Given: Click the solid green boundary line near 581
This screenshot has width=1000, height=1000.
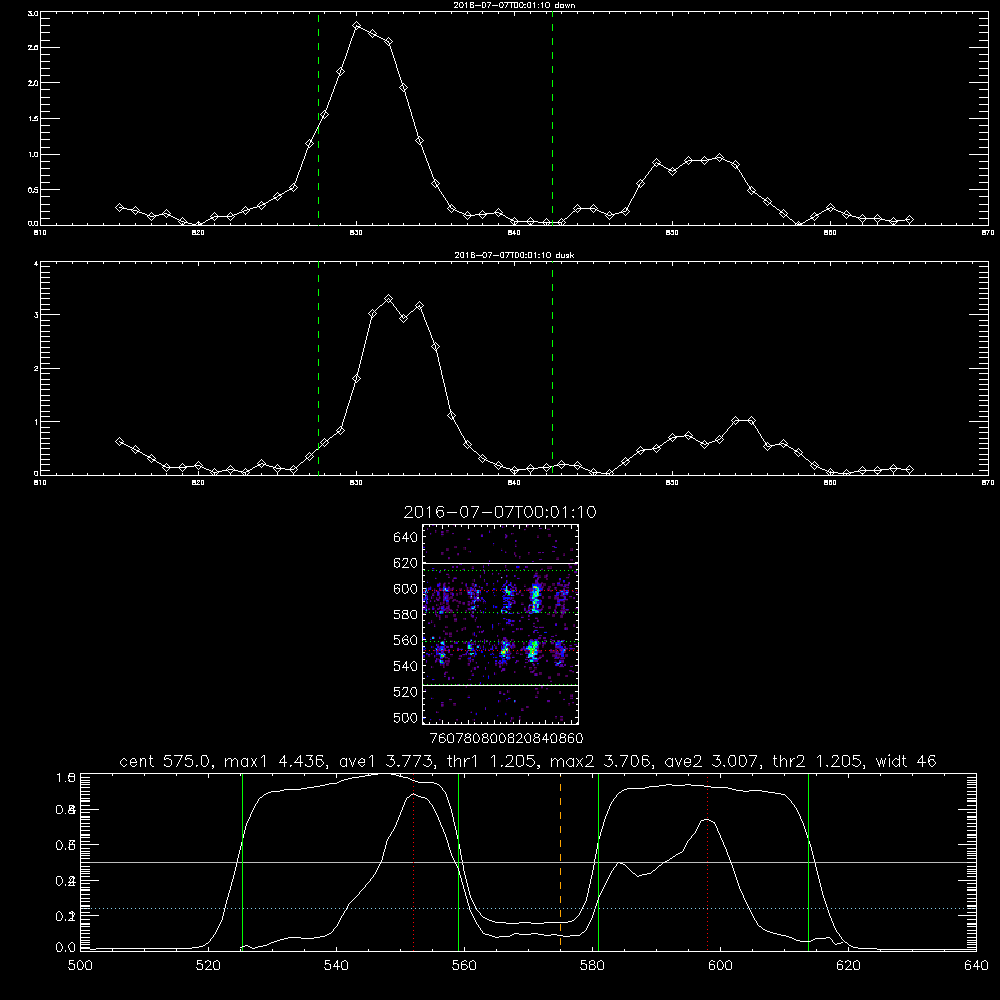Looking at the screenshot, I should 598,861.
